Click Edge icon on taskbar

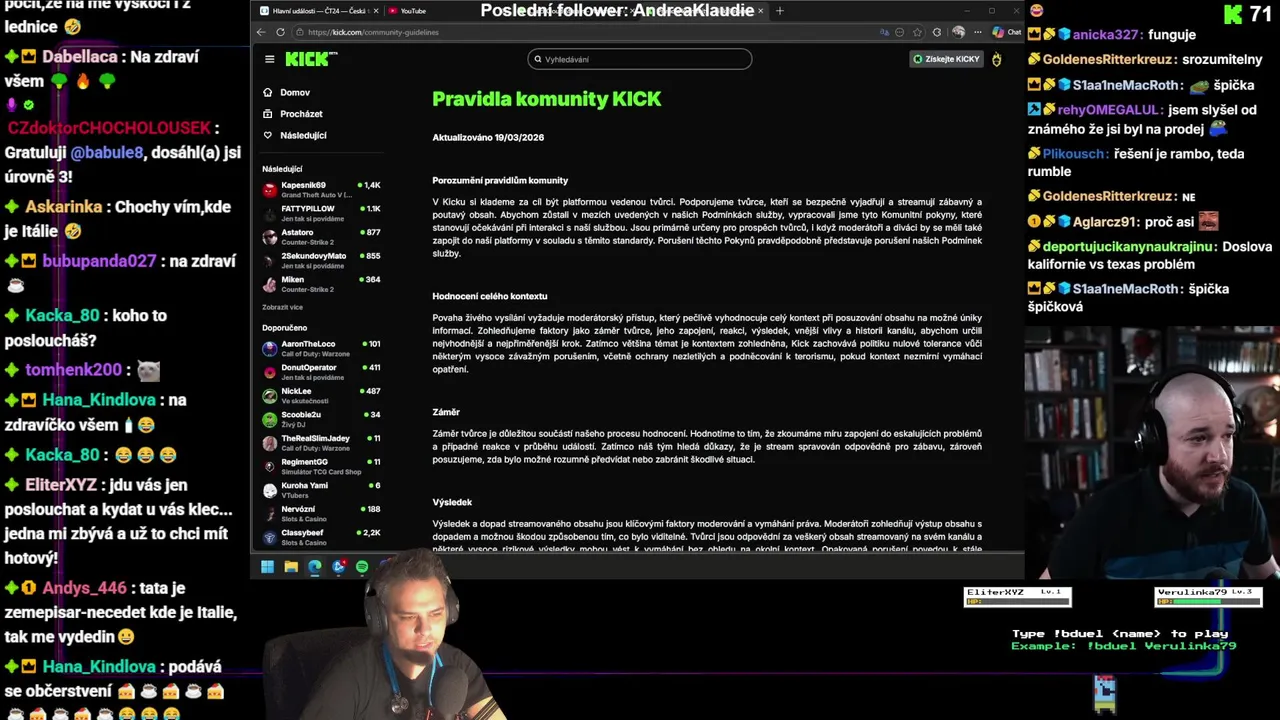click(315, 567)
